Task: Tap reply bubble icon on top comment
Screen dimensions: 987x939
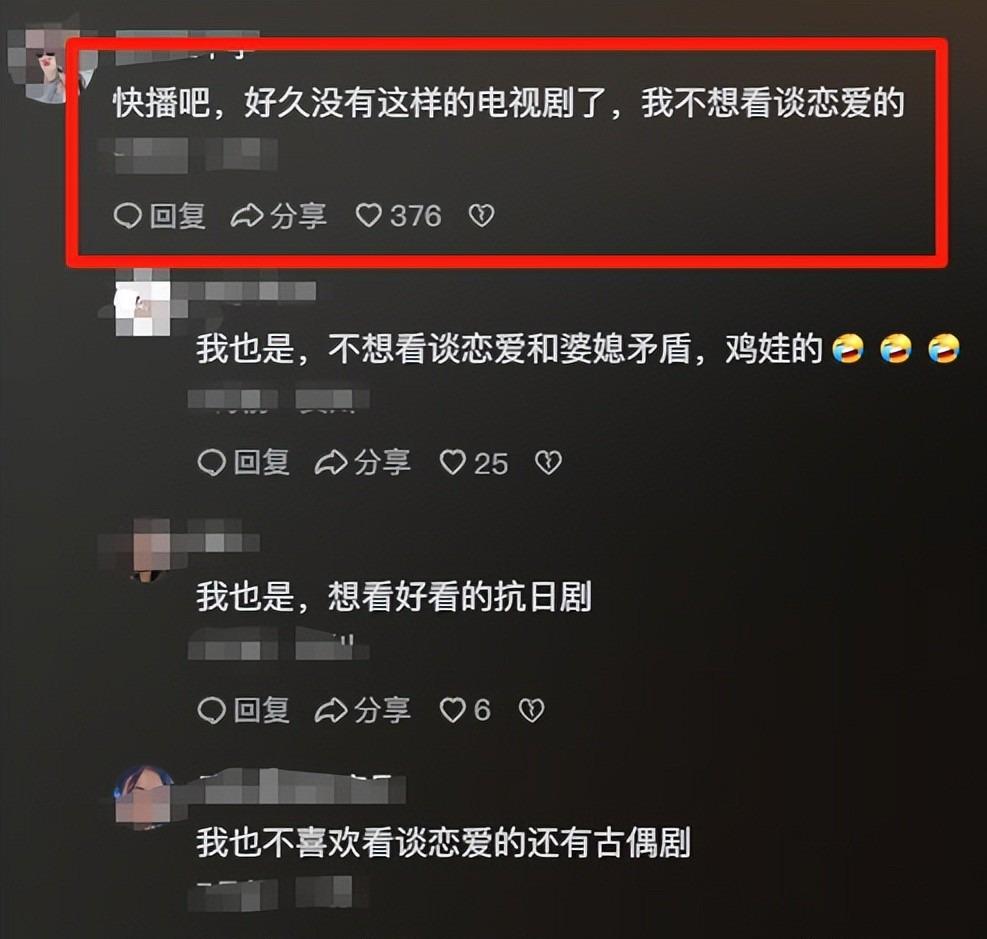Action: pos(127,216)
